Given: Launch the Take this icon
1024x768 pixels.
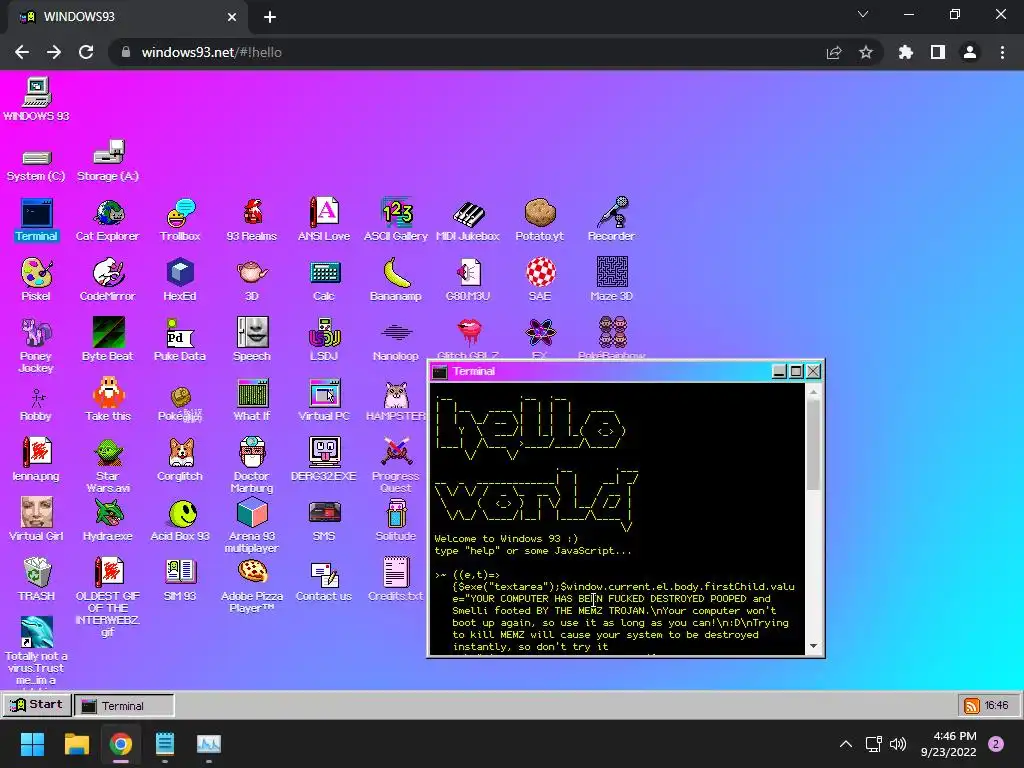Looking at the screenshot, I should 108,392.
